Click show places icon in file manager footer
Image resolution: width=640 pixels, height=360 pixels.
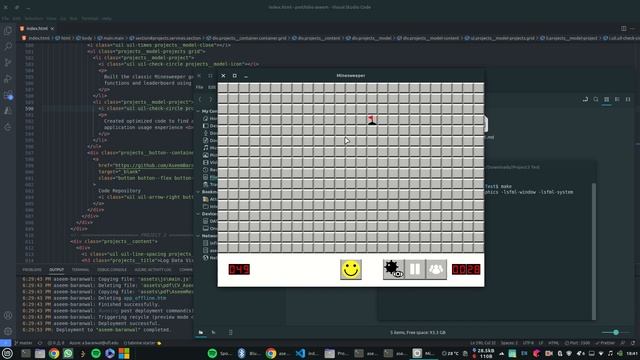click(201, 333)
